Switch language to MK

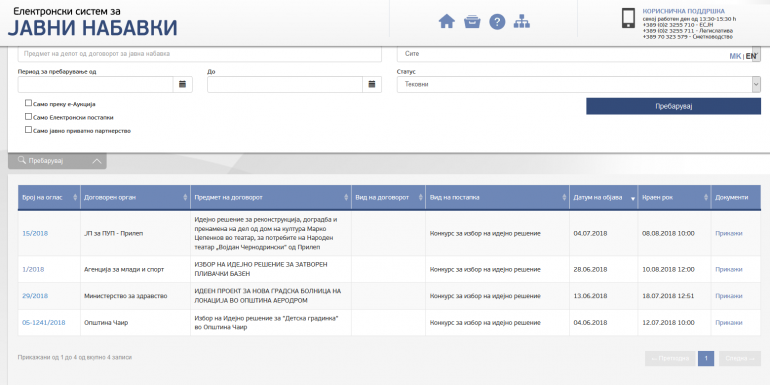coord(735,56)
